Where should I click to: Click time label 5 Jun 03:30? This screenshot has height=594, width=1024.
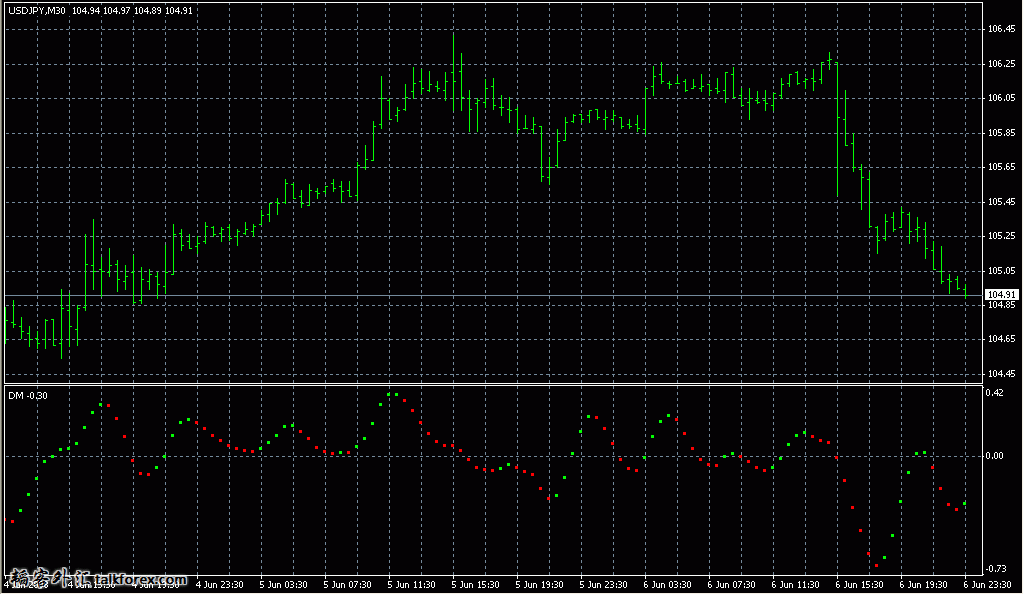pyautogui.click(x=283, y=585)
